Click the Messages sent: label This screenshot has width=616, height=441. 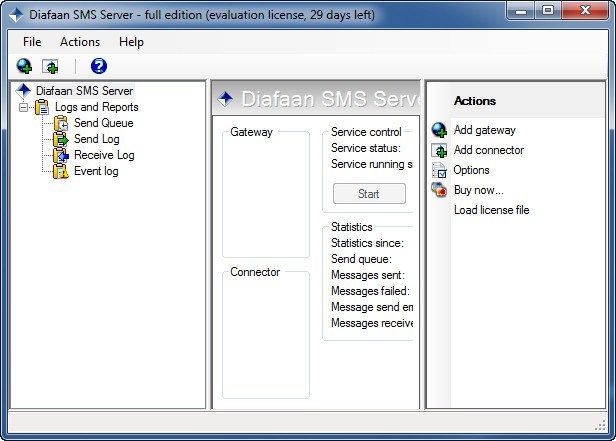click(x=368, y=275)
